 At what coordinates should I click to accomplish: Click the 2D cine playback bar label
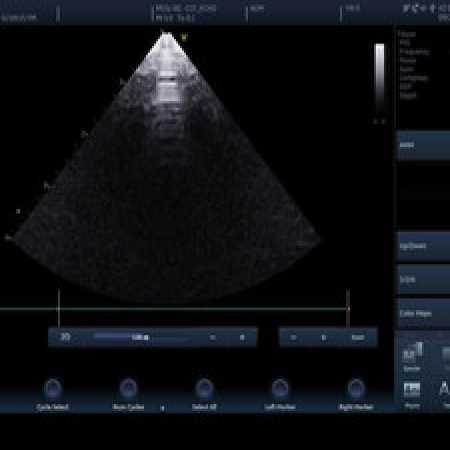click(65, 337)
